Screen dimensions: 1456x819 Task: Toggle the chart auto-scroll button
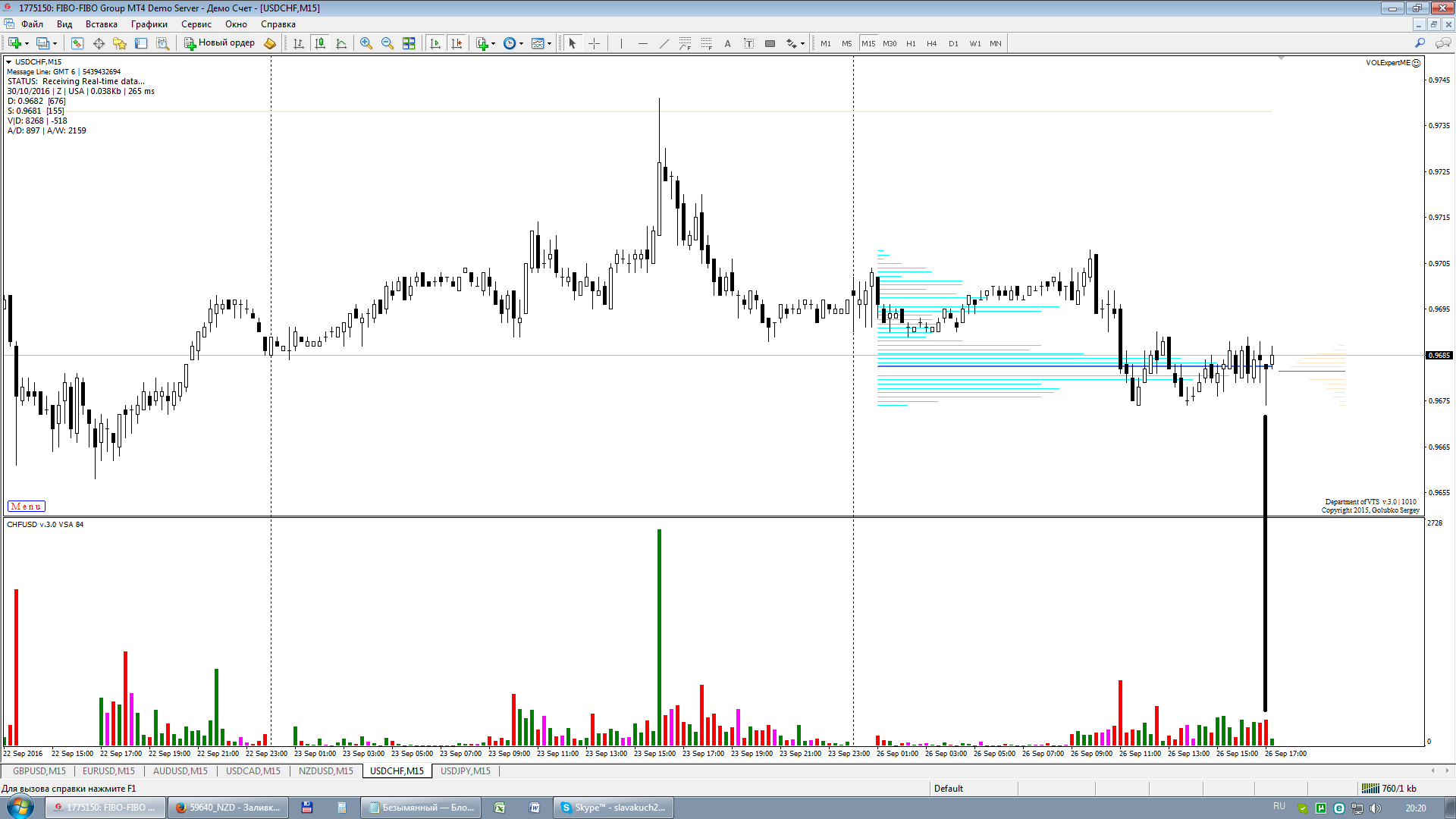pyautogui.click(x=435, y=43)
